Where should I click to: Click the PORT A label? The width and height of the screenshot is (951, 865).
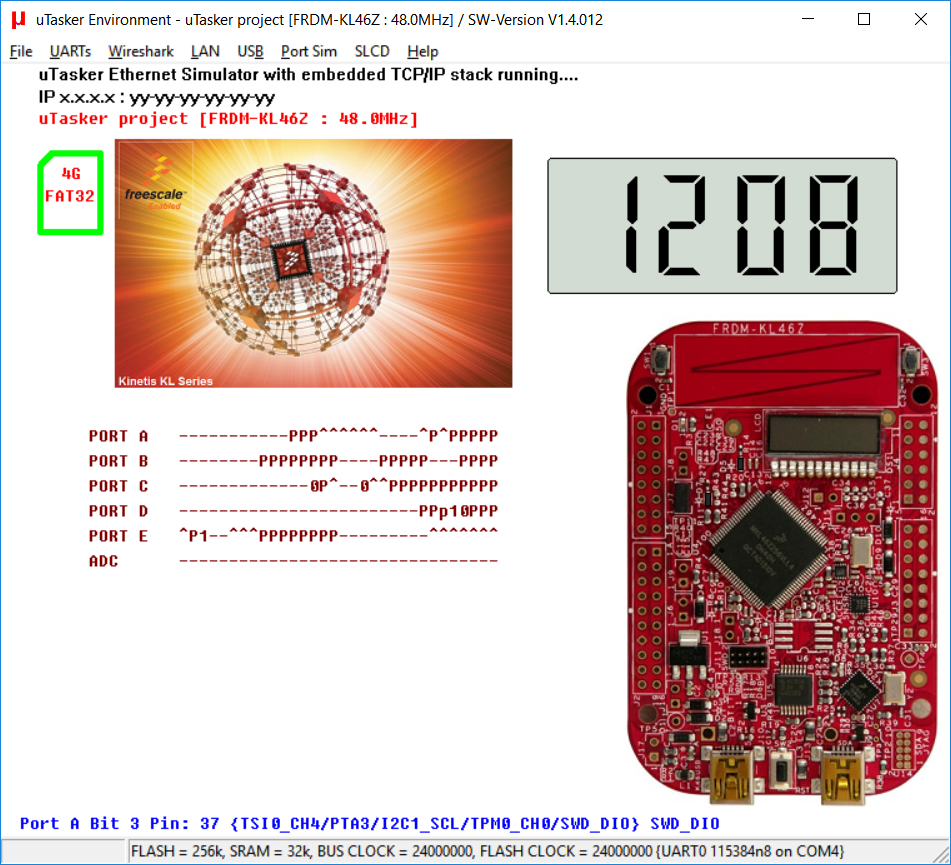(118, 436)
